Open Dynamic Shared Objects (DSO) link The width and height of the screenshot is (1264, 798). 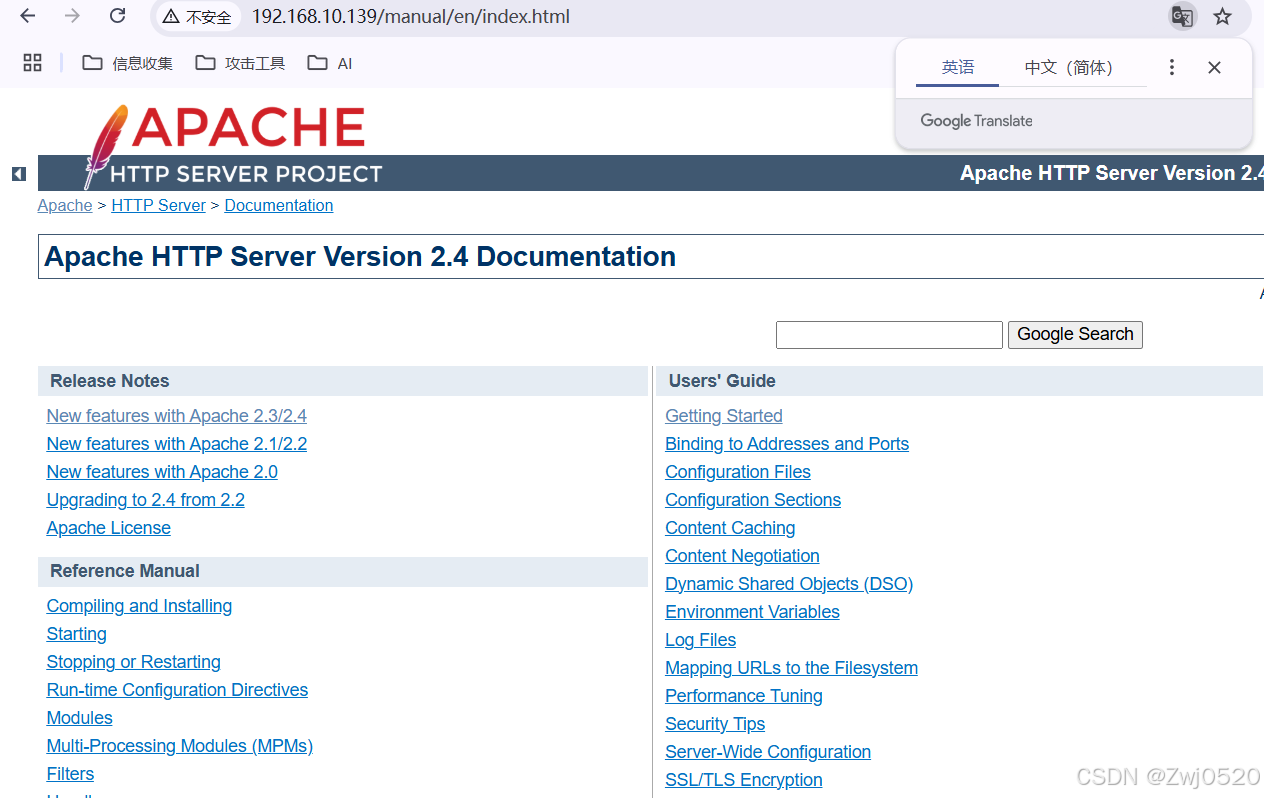(x=789, y=584)
